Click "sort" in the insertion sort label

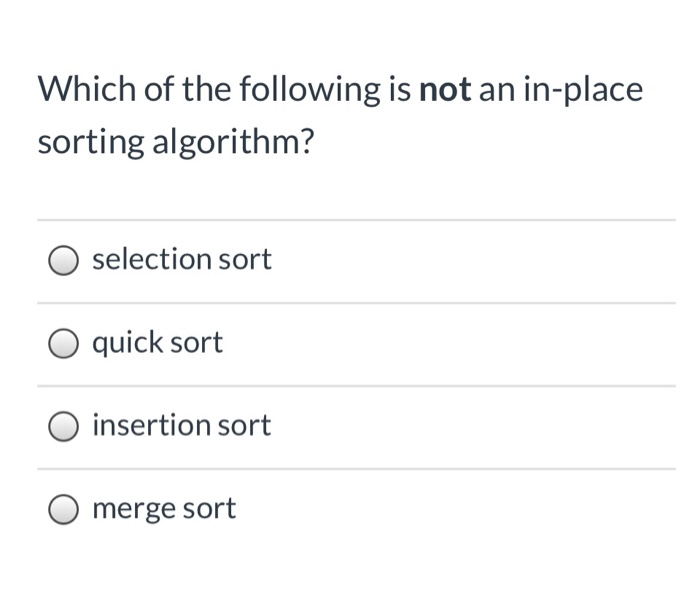tap(245, 426)
